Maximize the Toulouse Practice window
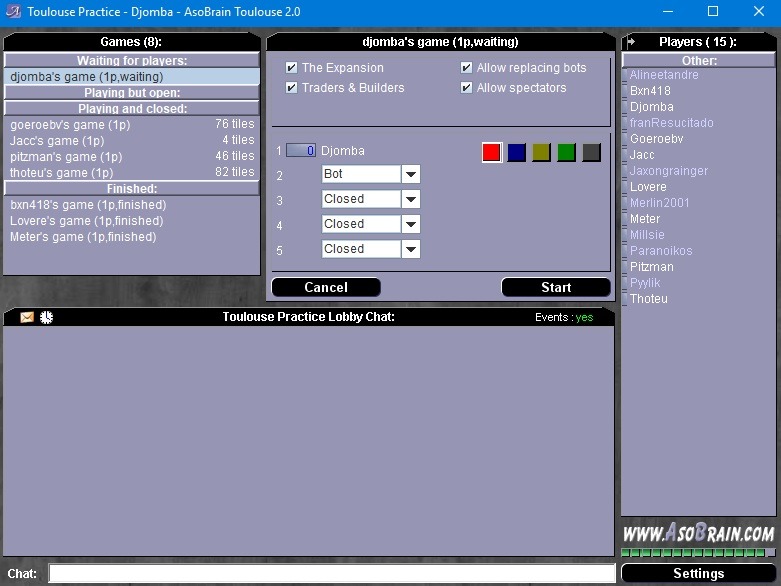Viewport: 781px width, 586px height. pos(713,11)
